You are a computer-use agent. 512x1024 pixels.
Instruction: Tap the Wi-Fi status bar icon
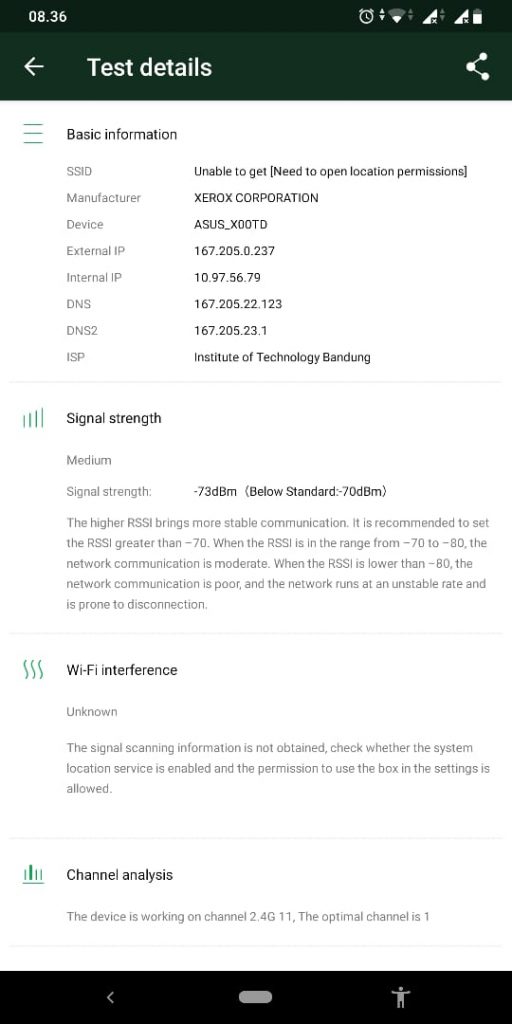397,16
